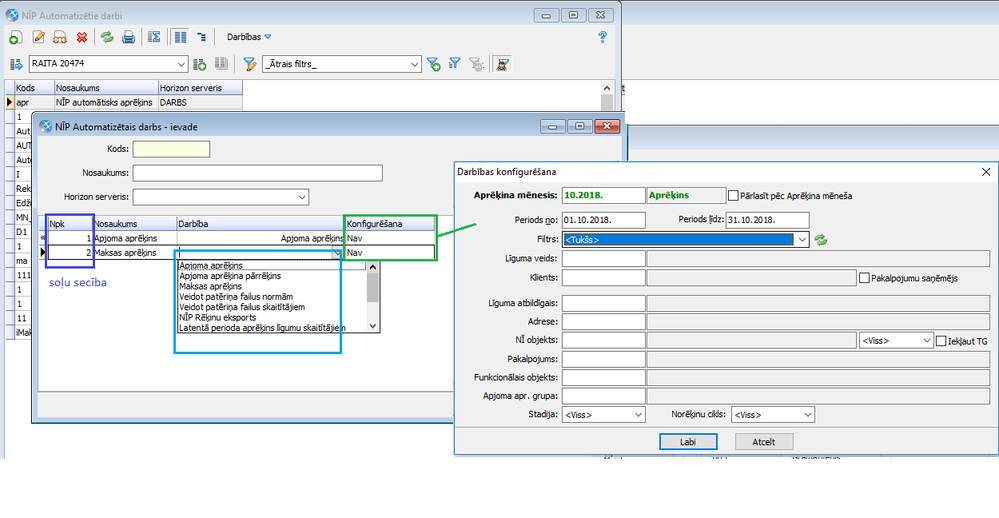Click the red X delete icon in toolbar
The image size is (999, 518).
click(x=82, y=37)
